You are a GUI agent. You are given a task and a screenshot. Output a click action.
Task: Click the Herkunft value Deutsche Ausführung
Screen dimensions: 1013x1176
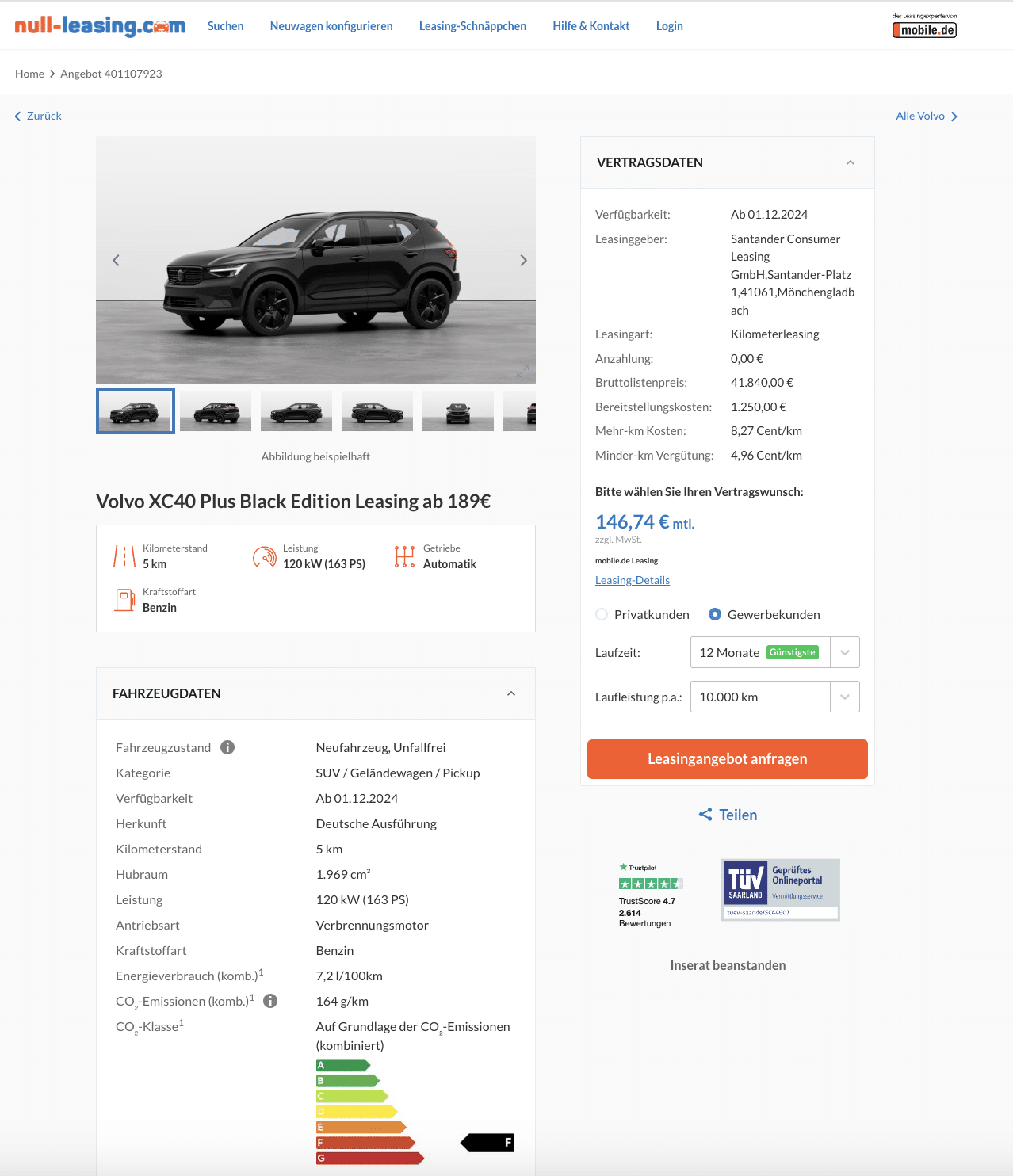click(377, 823)
